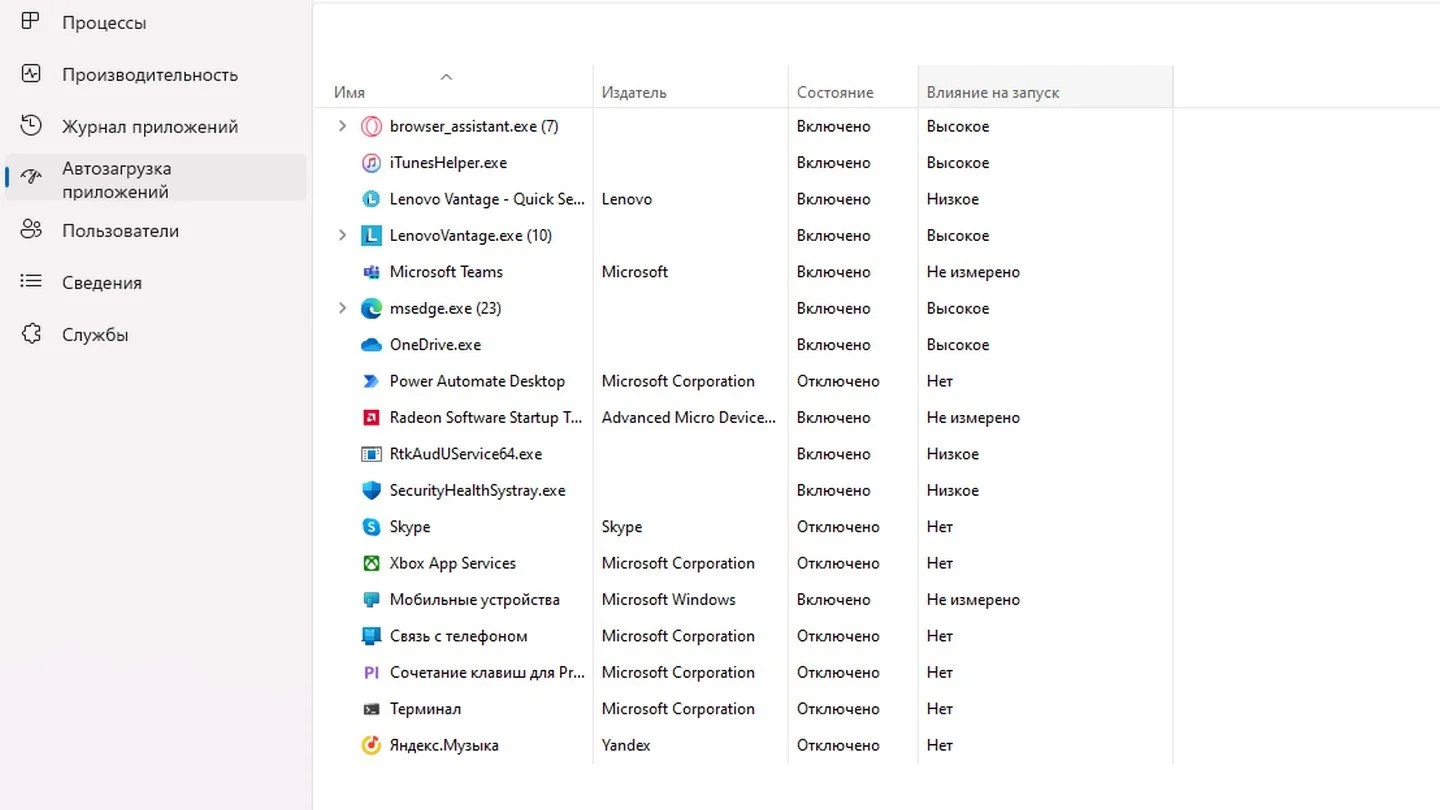Click the Процессы sidebar icon

(x=31, y=22)
